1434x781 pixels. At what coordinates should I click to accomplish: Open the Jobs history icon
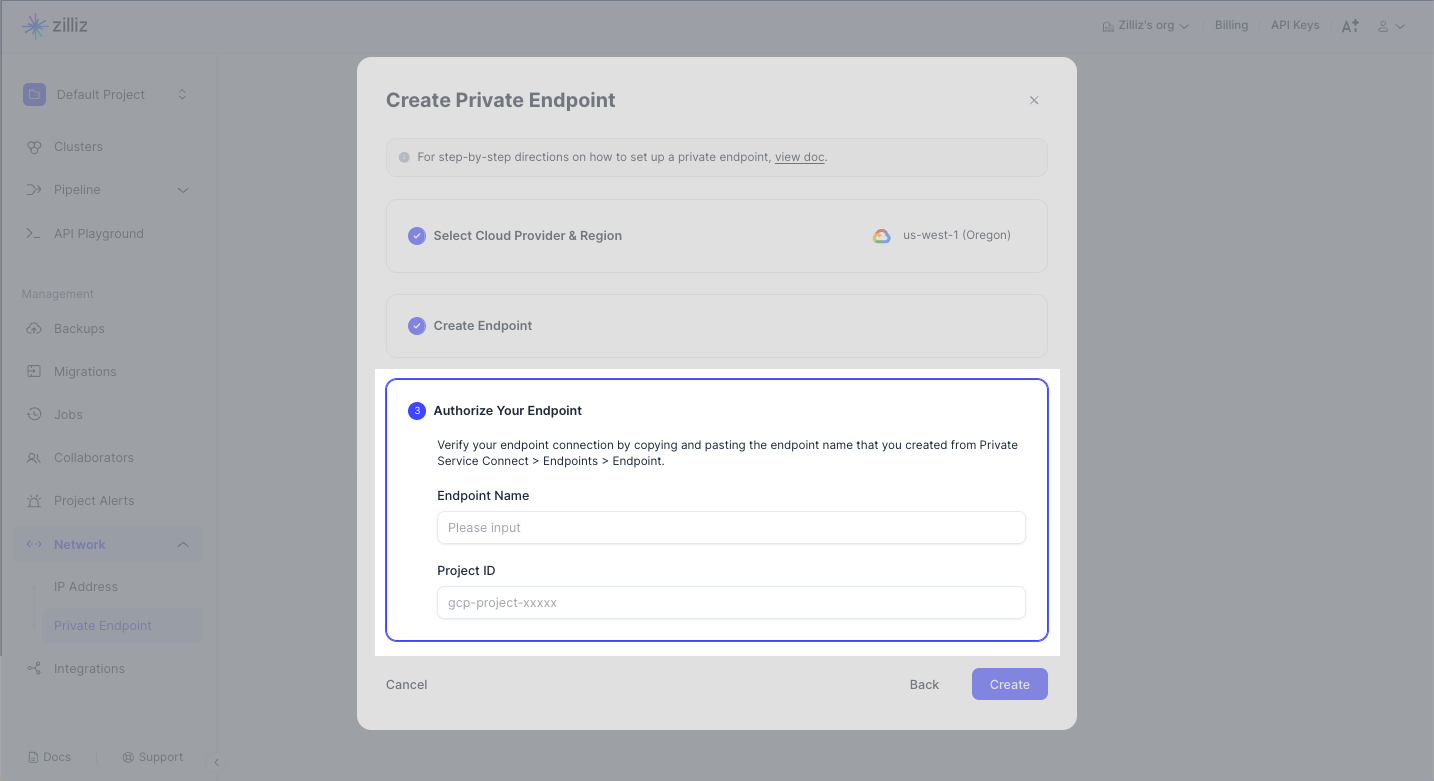click(34, 415)
